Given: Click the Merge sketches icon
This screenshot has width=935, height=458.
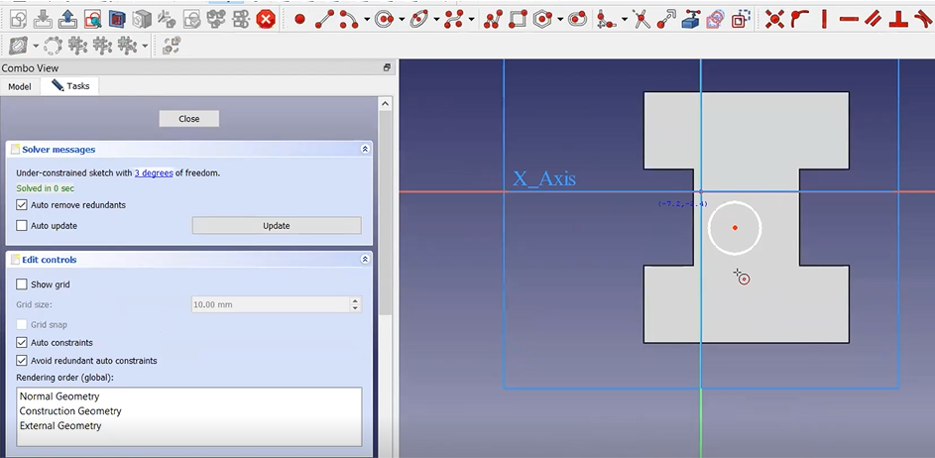Looking at the screenshot, I should click(x=216, y=20).
